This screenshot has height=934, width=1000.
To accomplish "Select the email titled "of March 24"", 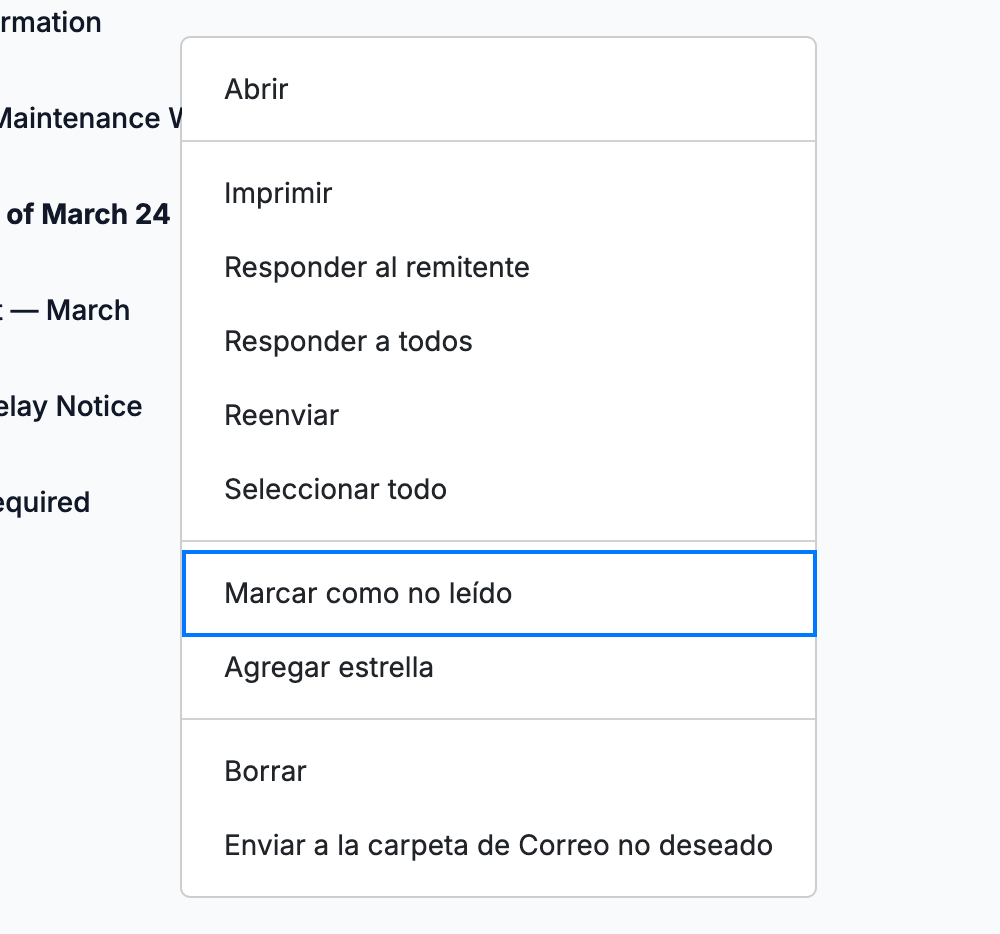I will click(x=88, y=214).
